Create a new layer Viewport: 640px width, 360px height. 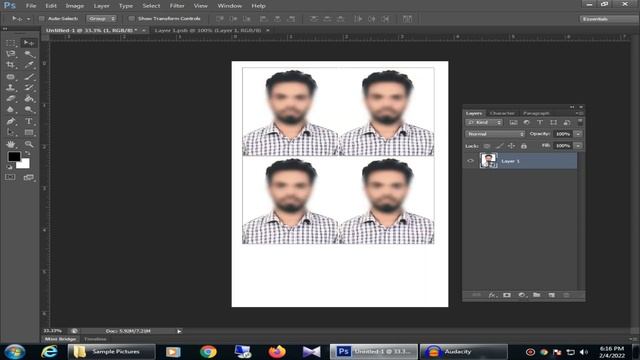[x=551, y=295]
